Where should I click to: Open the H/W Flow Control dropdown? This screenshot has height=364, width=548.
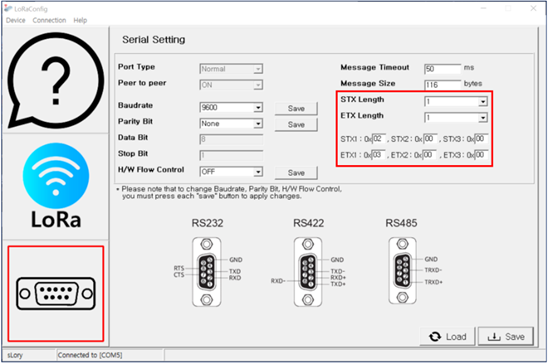pyautogui.click(x=258, y=172)
